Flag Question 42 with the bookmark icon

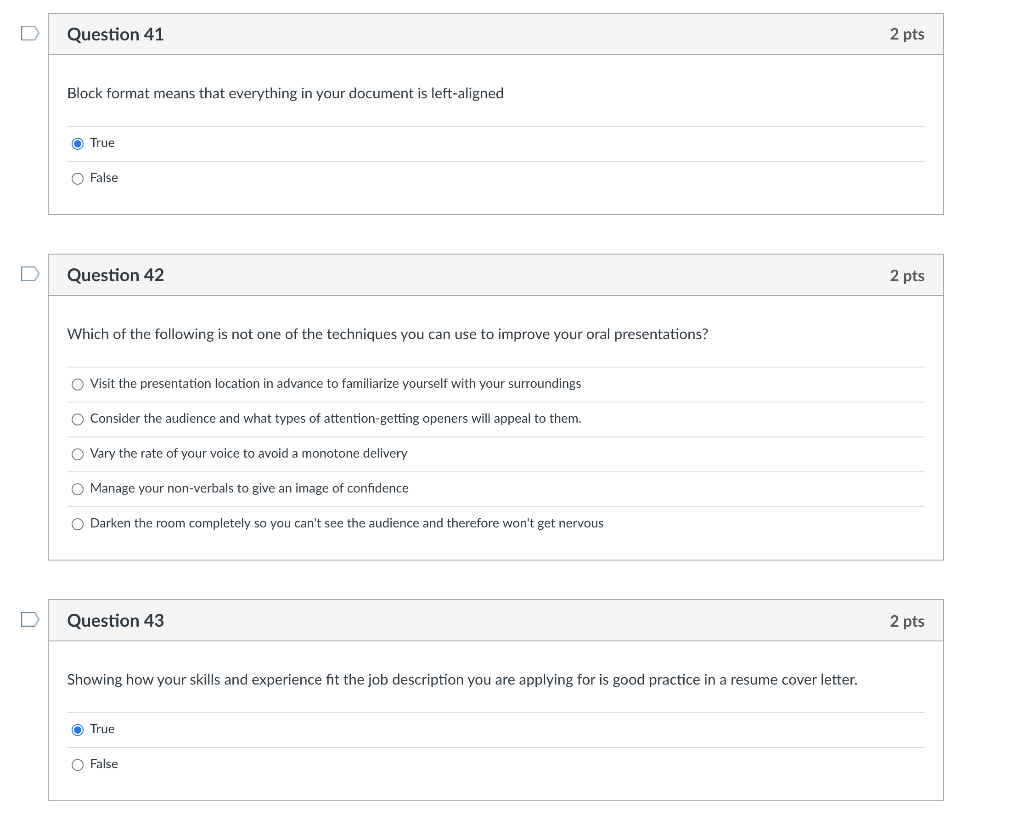pyautogui.click(x=30, y=274)
